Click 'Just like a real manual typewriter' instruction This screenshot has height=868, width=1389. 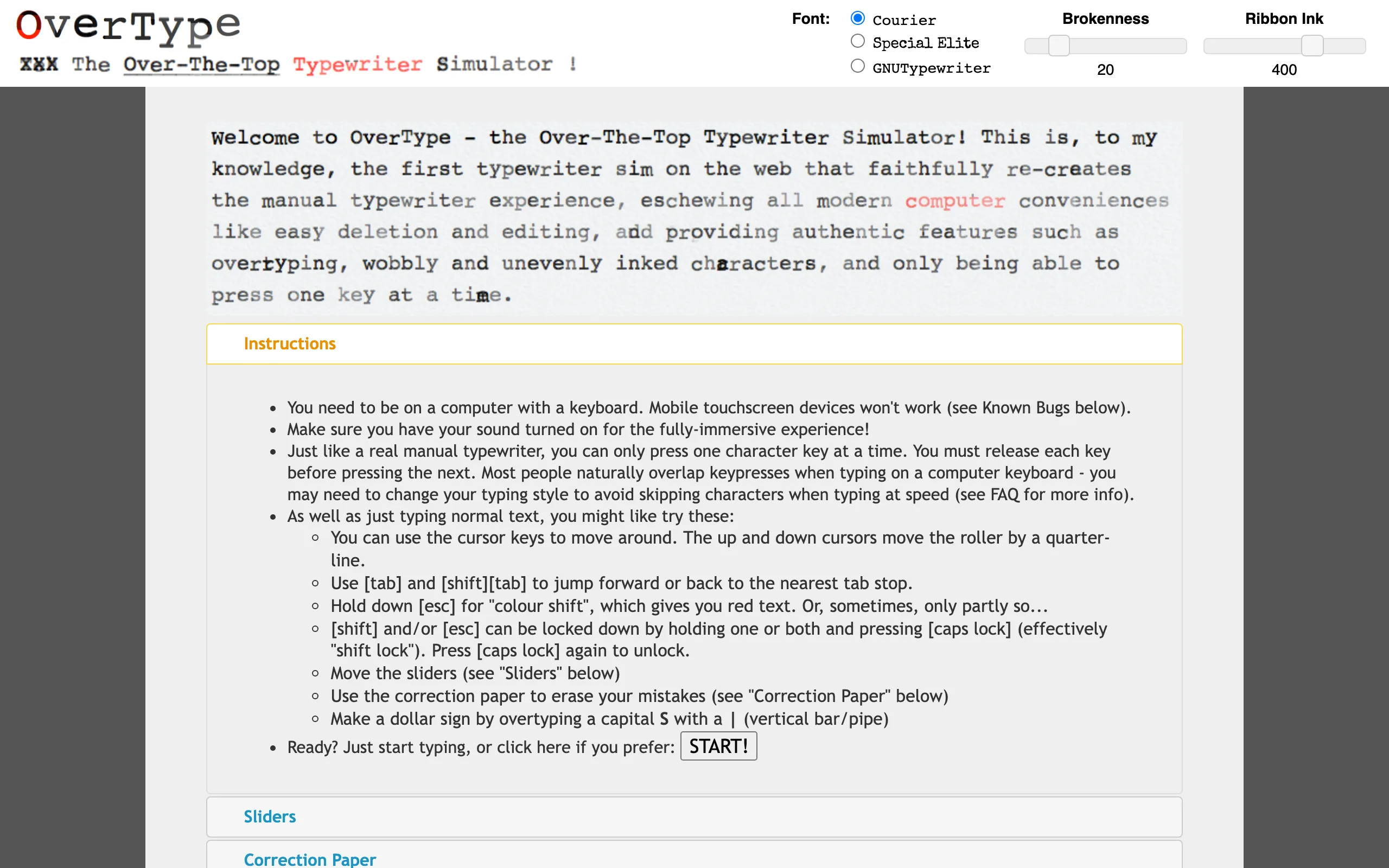[711, 473]
